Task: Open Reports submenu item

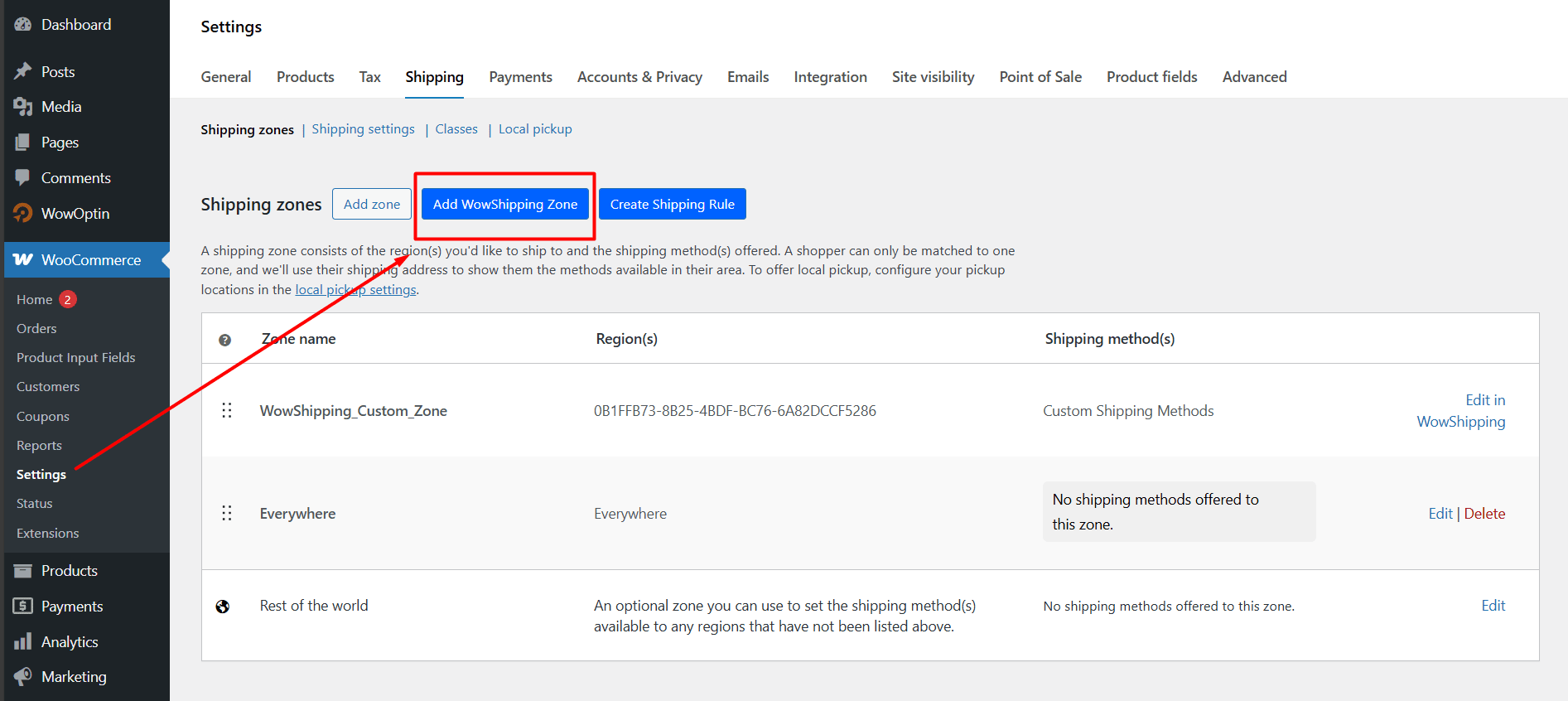Action: (x=39, y=446)
